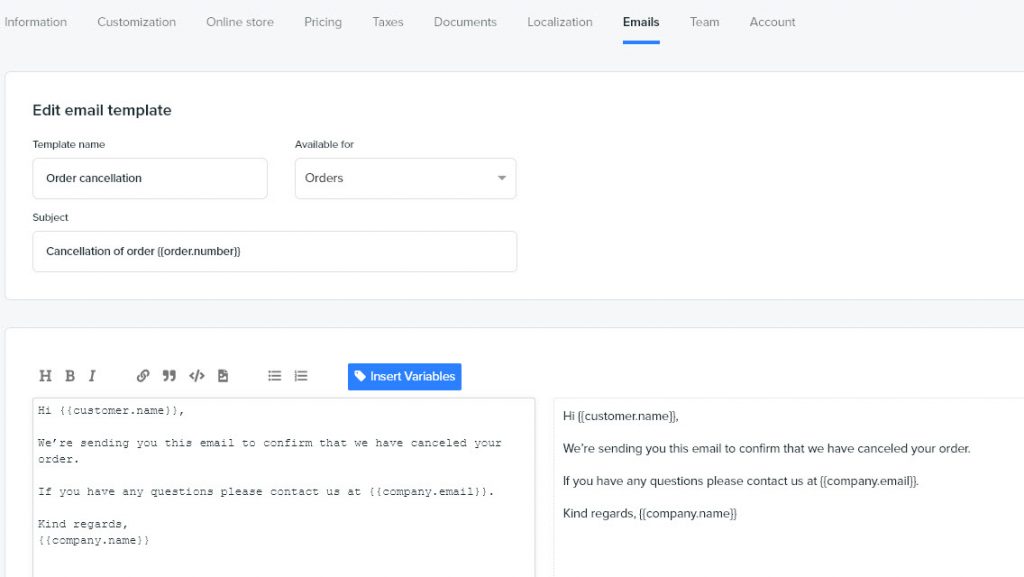Viewport: 1024px width, 577px height.
Task: Go to the Online store tab
Action: pyautogui.click(x=240, y=22)
